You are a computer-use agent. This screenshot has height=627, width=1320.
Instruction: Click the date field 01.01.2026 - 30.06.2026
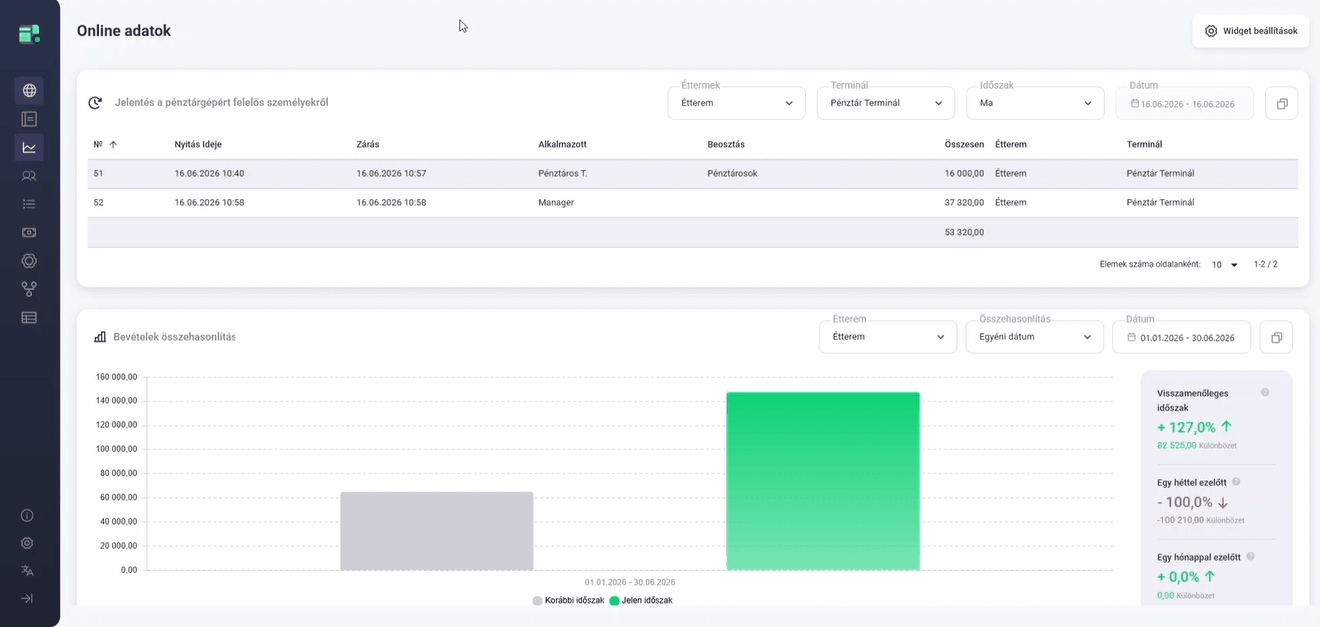click(x=1182, y=337)
